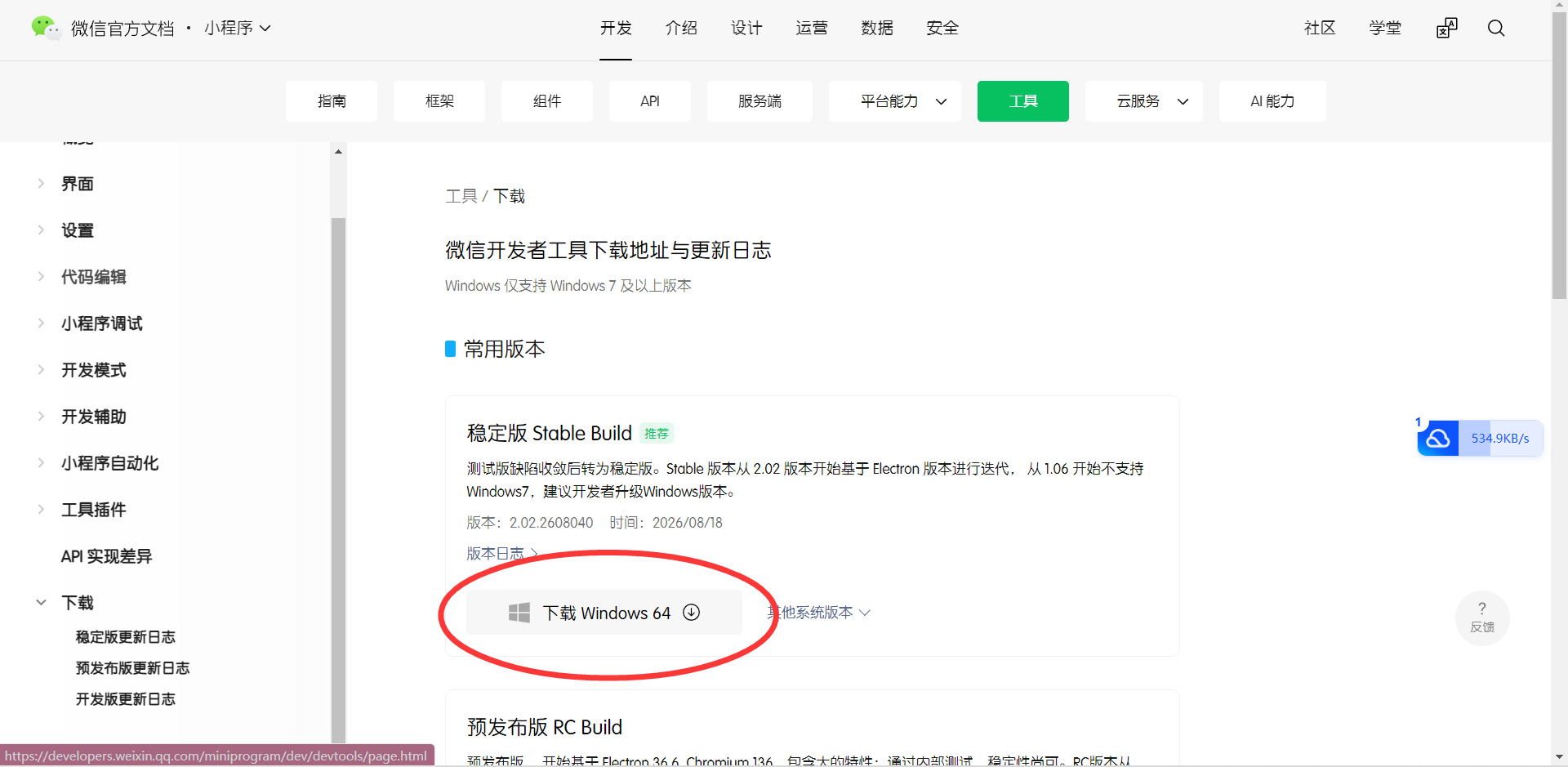Screen dimensions: 1568x767
Task: Click the circled download arrow icon
Action: [692, 613]
